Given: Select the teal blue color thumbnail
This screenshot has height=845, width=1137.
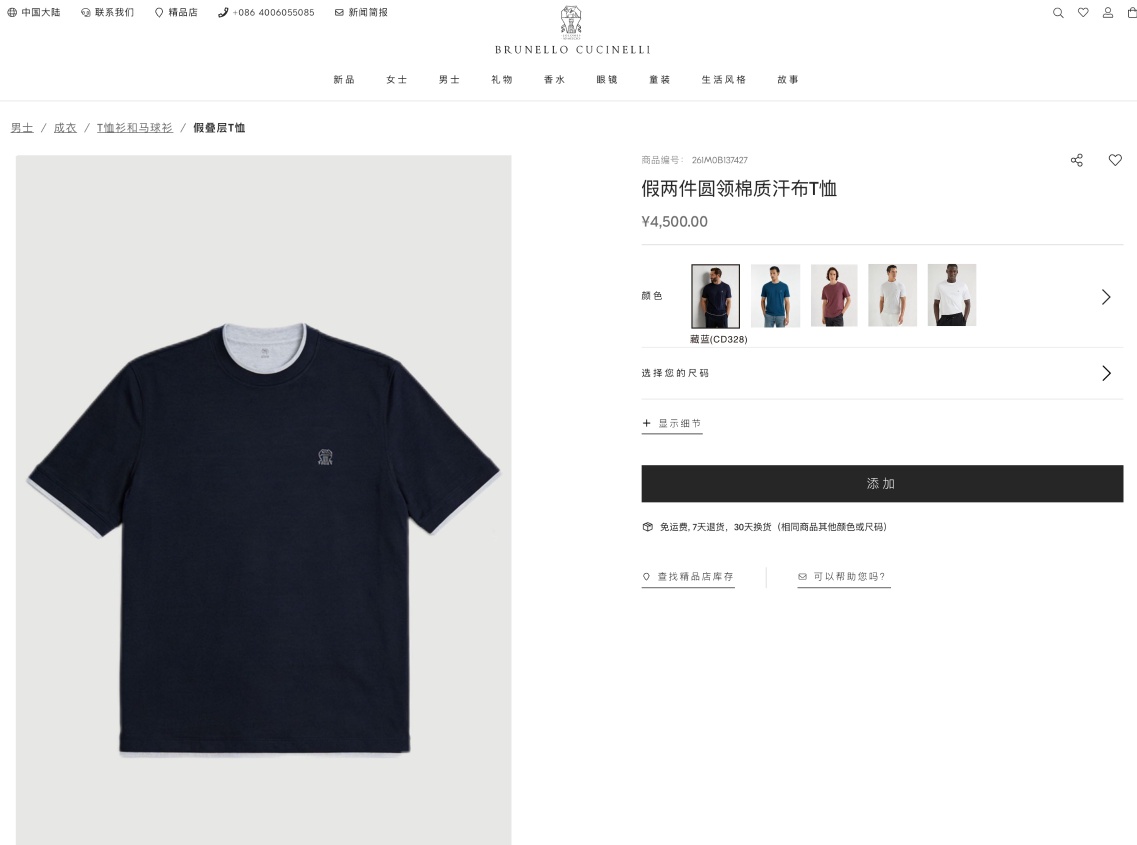Looking at the screenshot, I should (775, 295).
